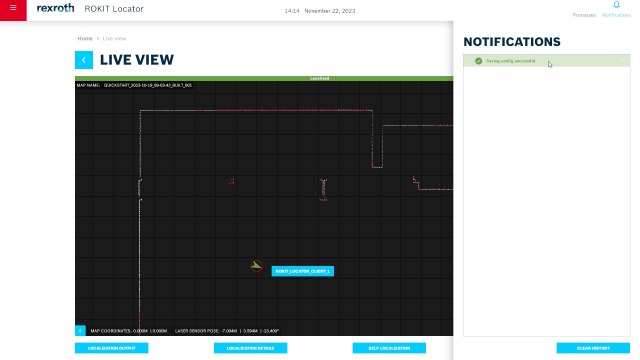
Task: Select the green robot pose marker
Action: 256,266
